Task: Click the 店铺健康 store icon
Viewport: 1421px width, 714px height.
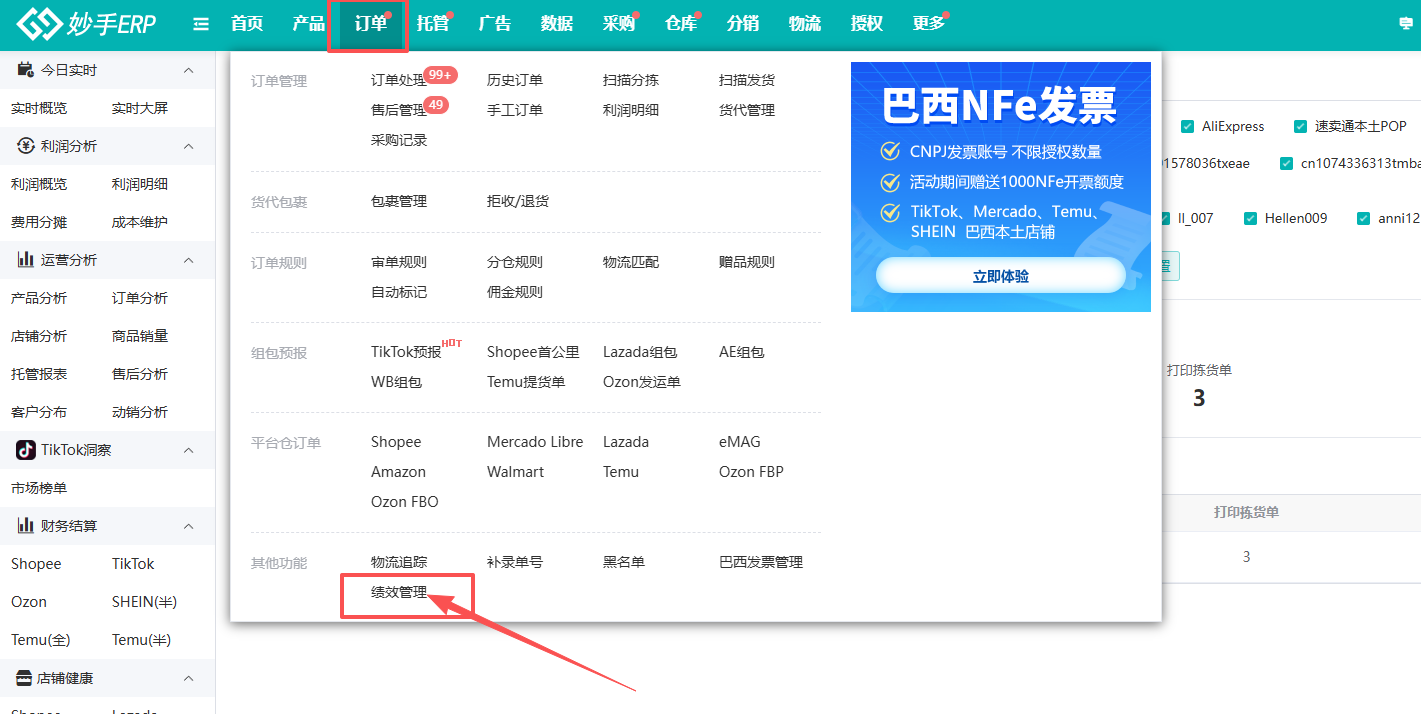Action: tap(24, 678)
